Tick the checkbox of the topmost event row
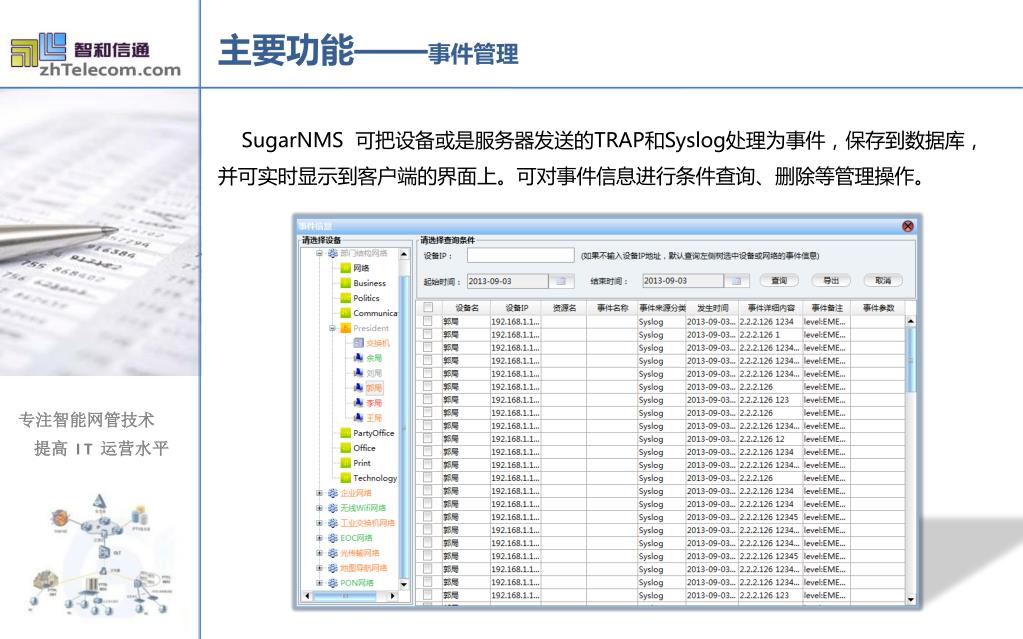This screenshot has width=1023, height=639. point(428,322)
